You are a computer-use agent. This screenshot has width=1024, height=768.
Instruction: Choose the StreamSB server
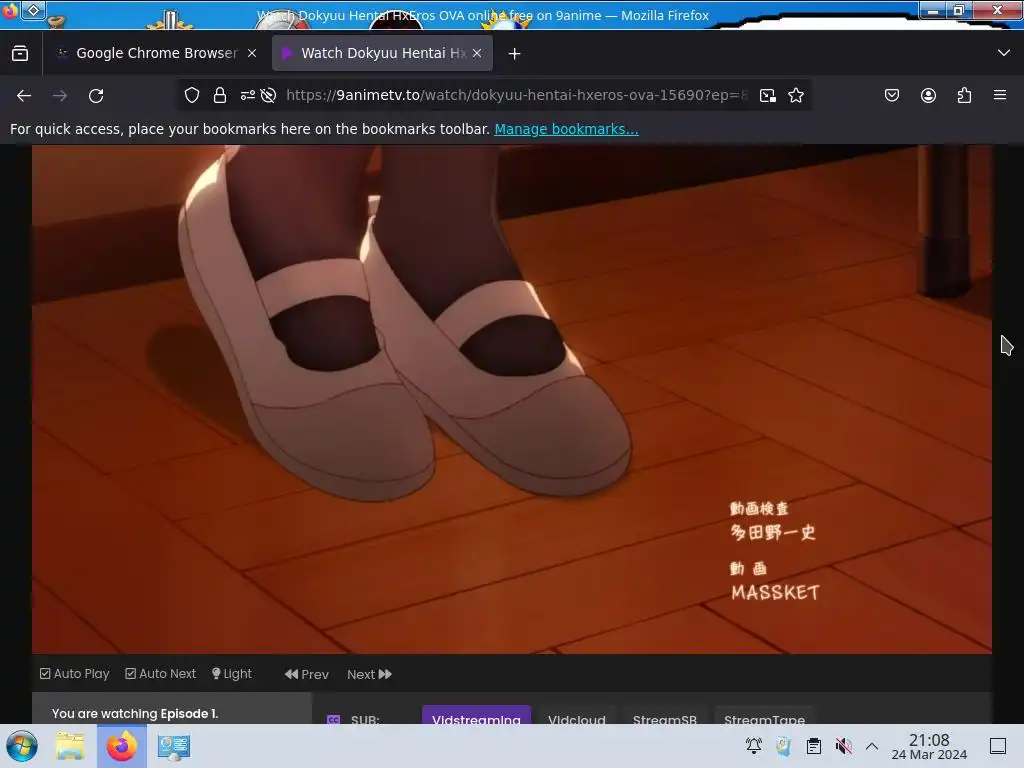(664, 714)
